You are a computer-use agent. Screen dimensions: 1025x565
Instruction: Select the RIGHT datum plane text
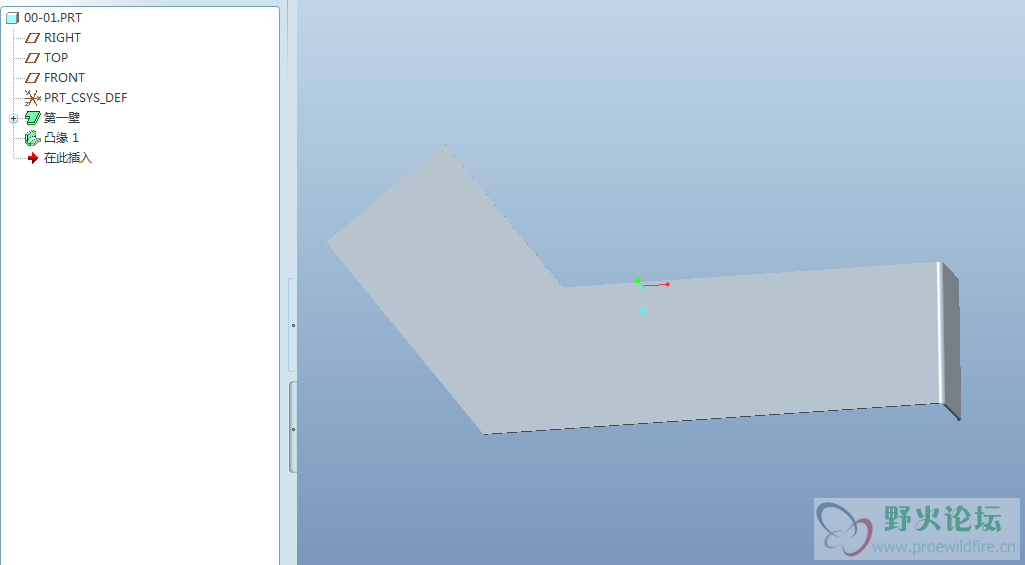coord(62,38)
